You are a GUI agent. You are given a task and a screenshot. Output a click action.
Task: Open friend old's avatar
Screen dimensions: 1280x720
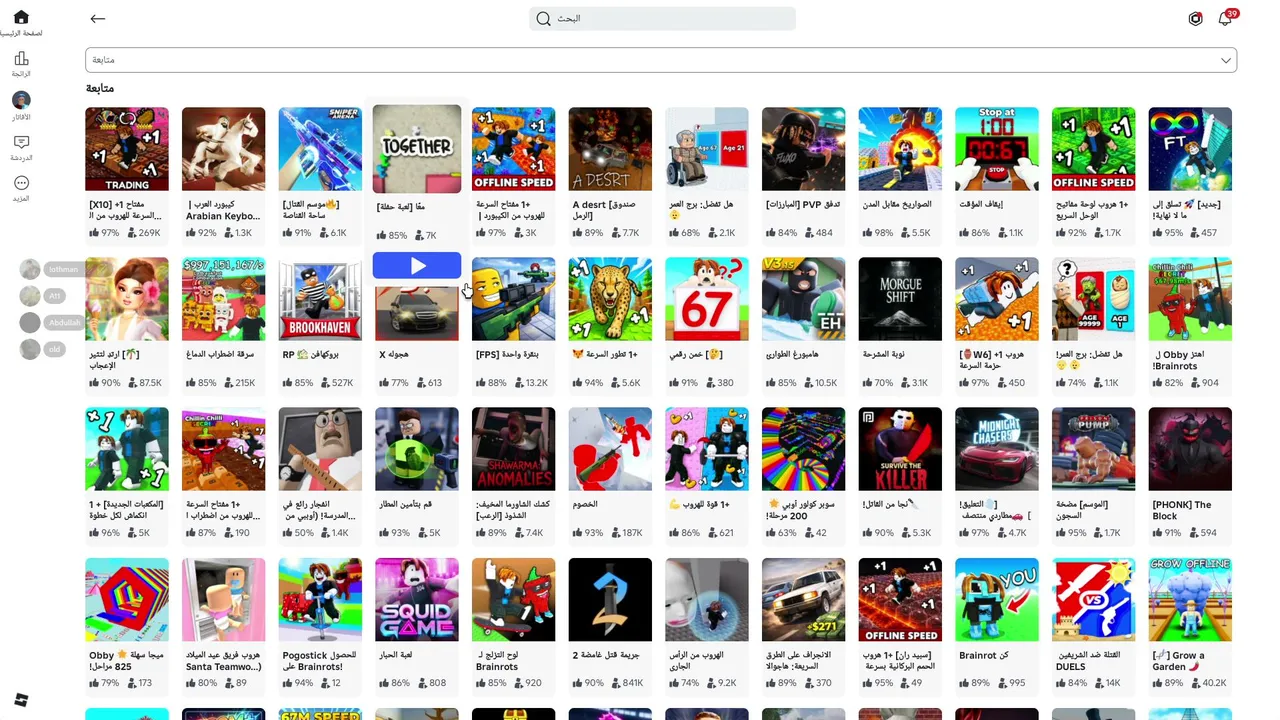[x=30, y=349]
